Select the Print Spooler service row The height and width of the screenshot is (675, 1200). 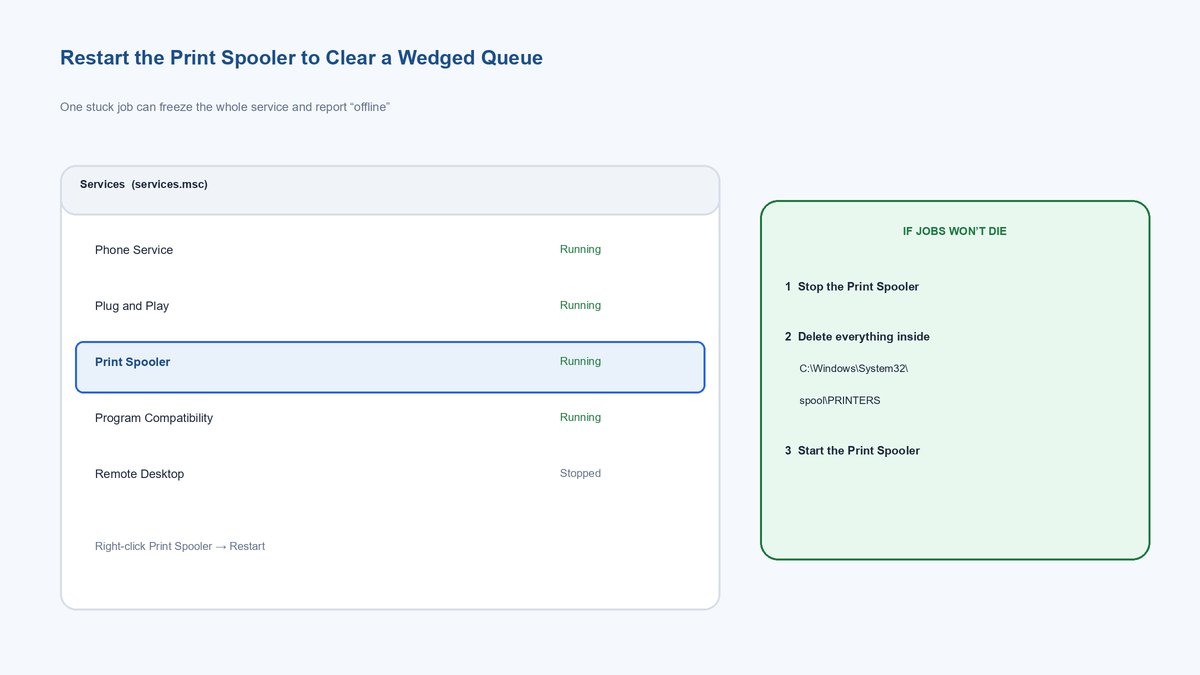(x=390, y=367)
